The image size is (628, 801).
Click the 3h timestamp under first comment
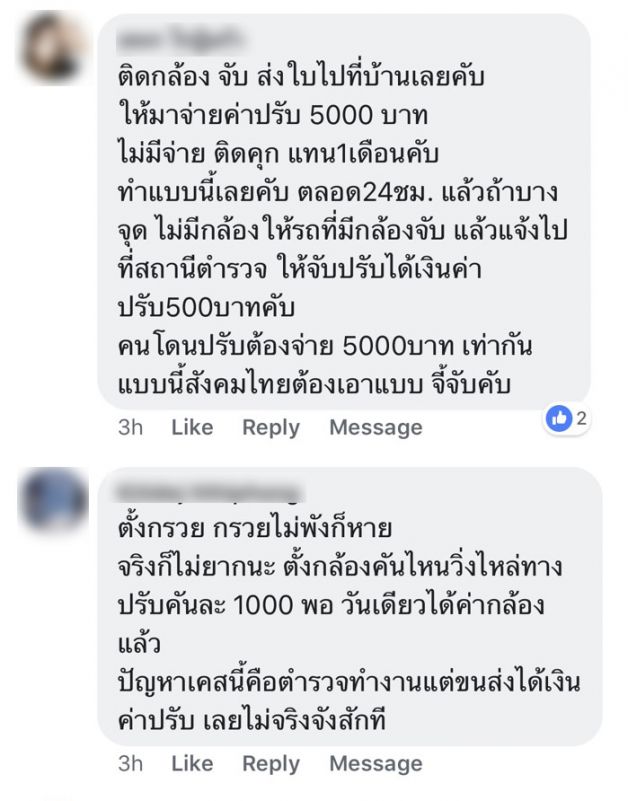[x=130, y=427]
